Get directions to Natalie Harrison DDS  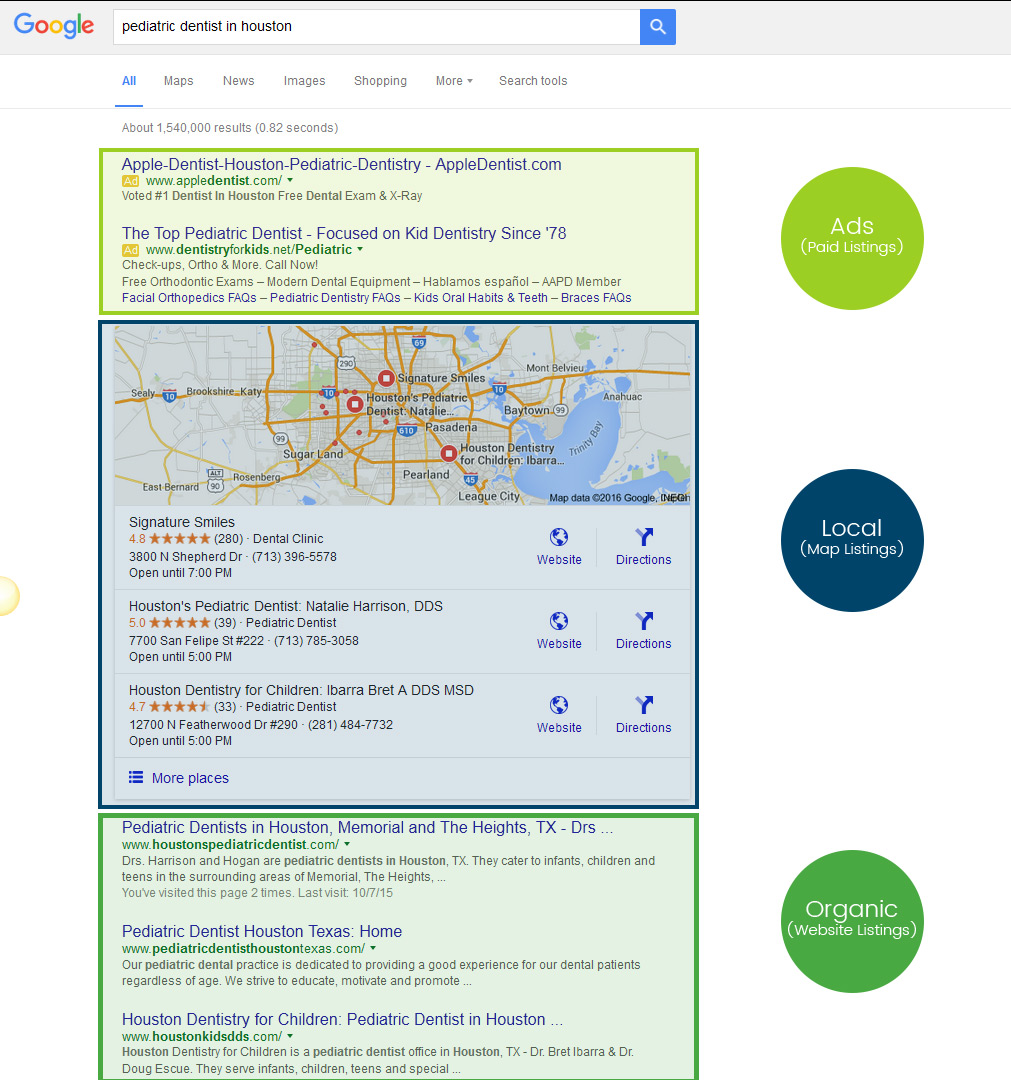(x=644, y=621)
